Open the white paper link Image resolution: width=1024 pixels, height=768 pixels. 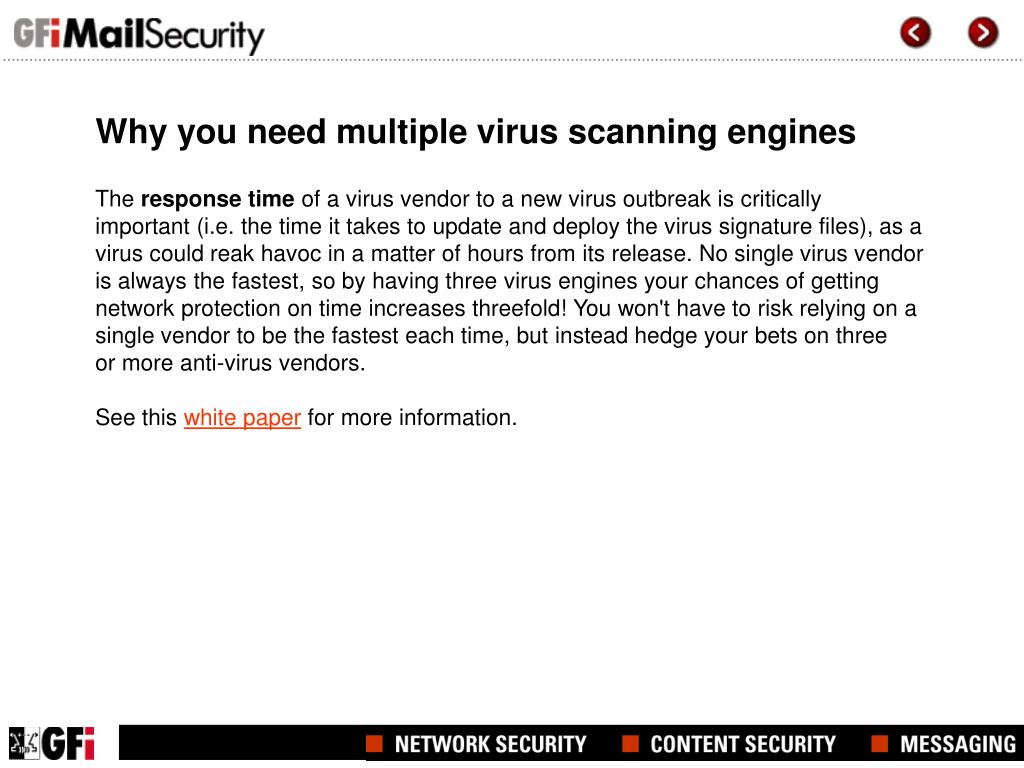[x=242, y=418]
